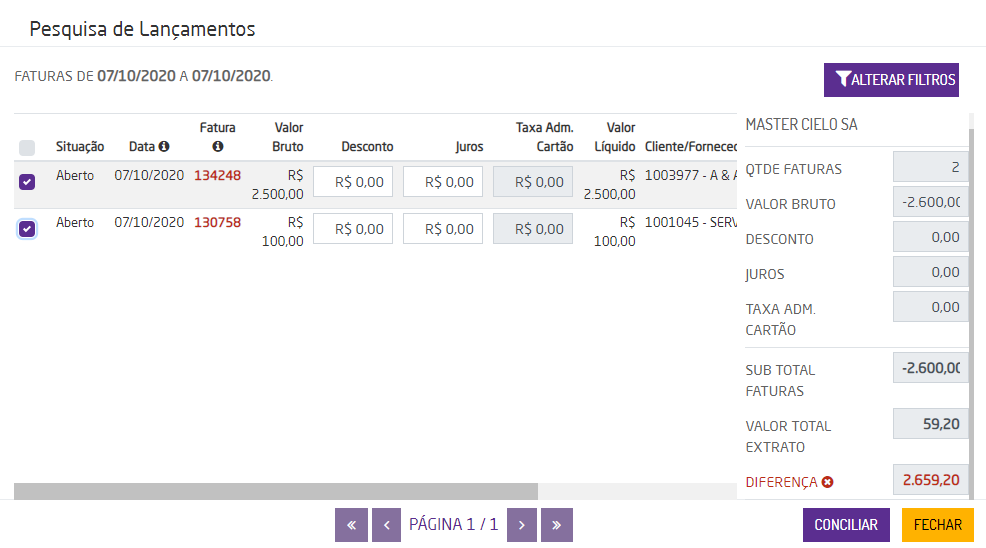Go to the first page of results
The width and height of the screenshot is (986, 548).
[x=351, y=525]
